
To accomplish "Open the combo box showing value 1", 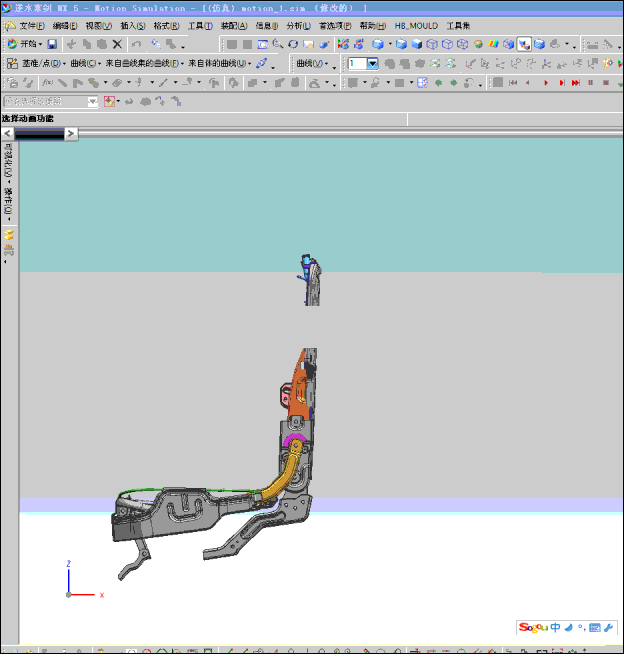I will point(372,63).
